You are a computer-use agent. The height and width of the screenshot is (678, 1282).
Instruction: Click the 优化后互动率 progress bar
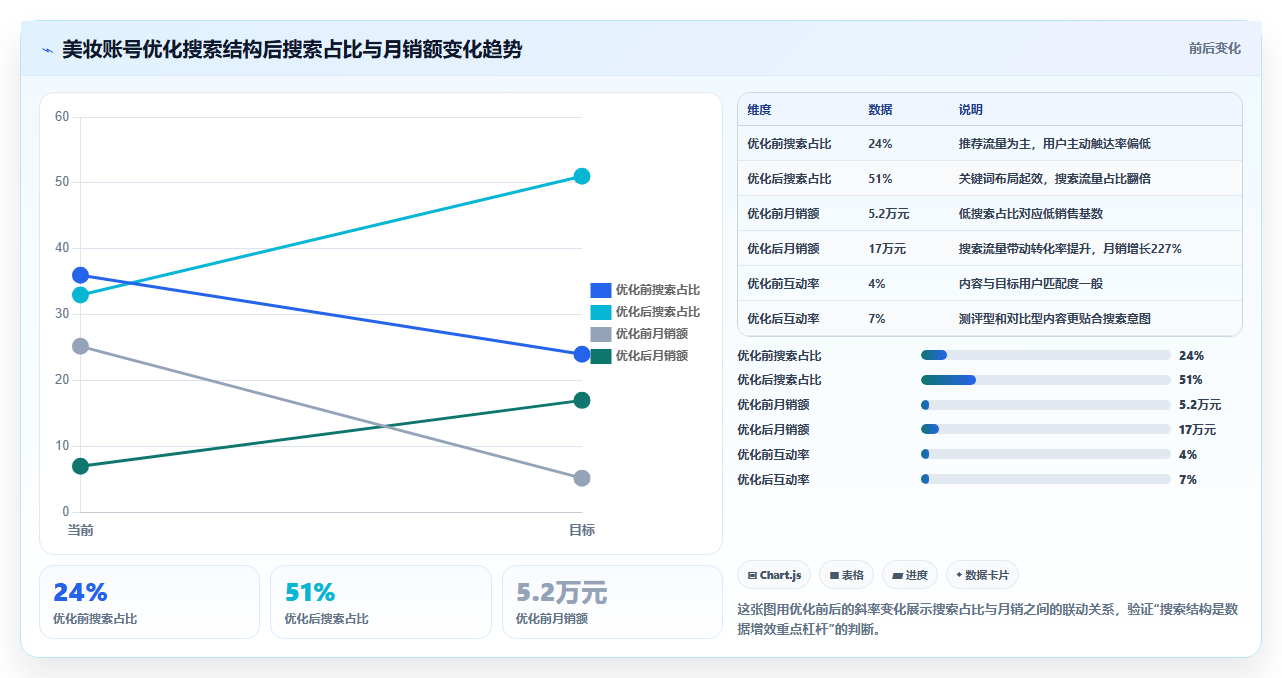pyautogui.click(x=1045, y=479)
